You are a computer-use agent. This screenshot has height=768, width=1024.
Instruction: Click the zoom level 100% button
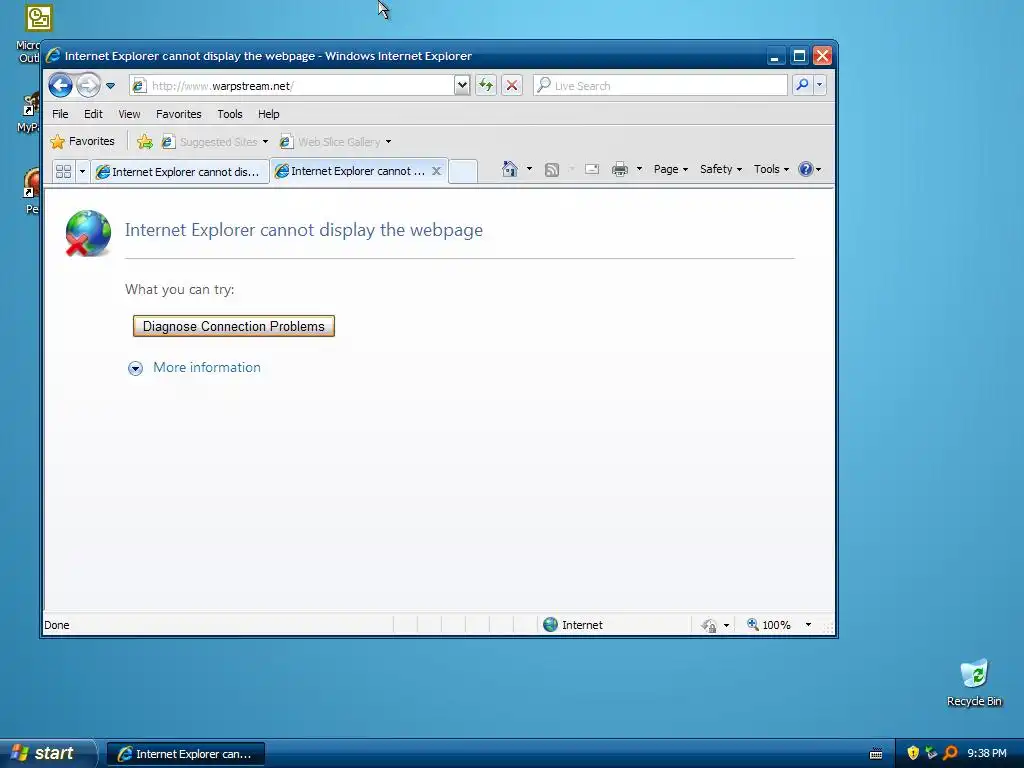(769, 625)
